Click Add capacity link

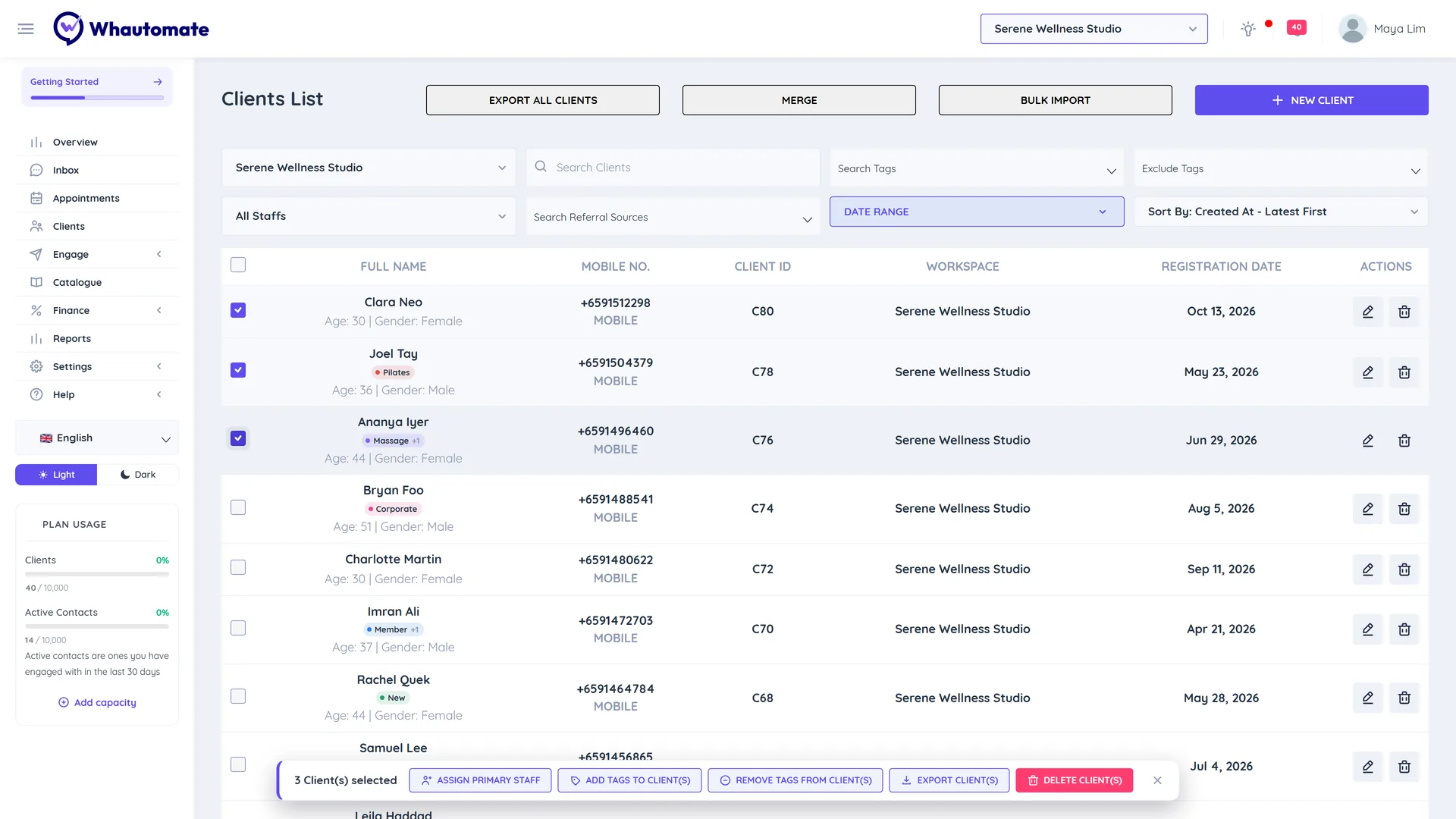coord(97,703)
